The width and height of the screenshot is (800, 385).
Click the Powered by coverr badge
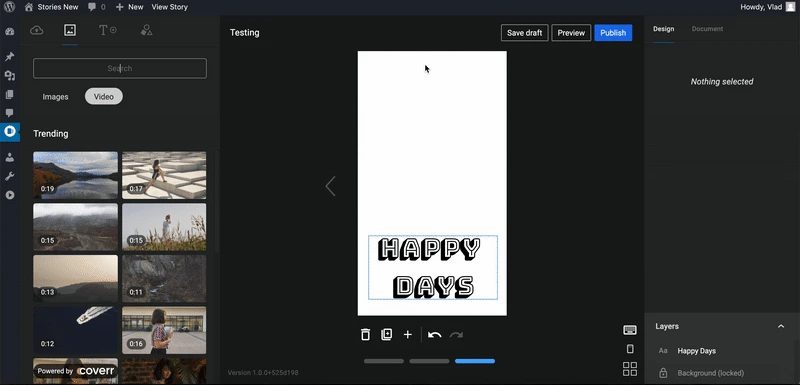pyautogui.click(x=76, y=371)
